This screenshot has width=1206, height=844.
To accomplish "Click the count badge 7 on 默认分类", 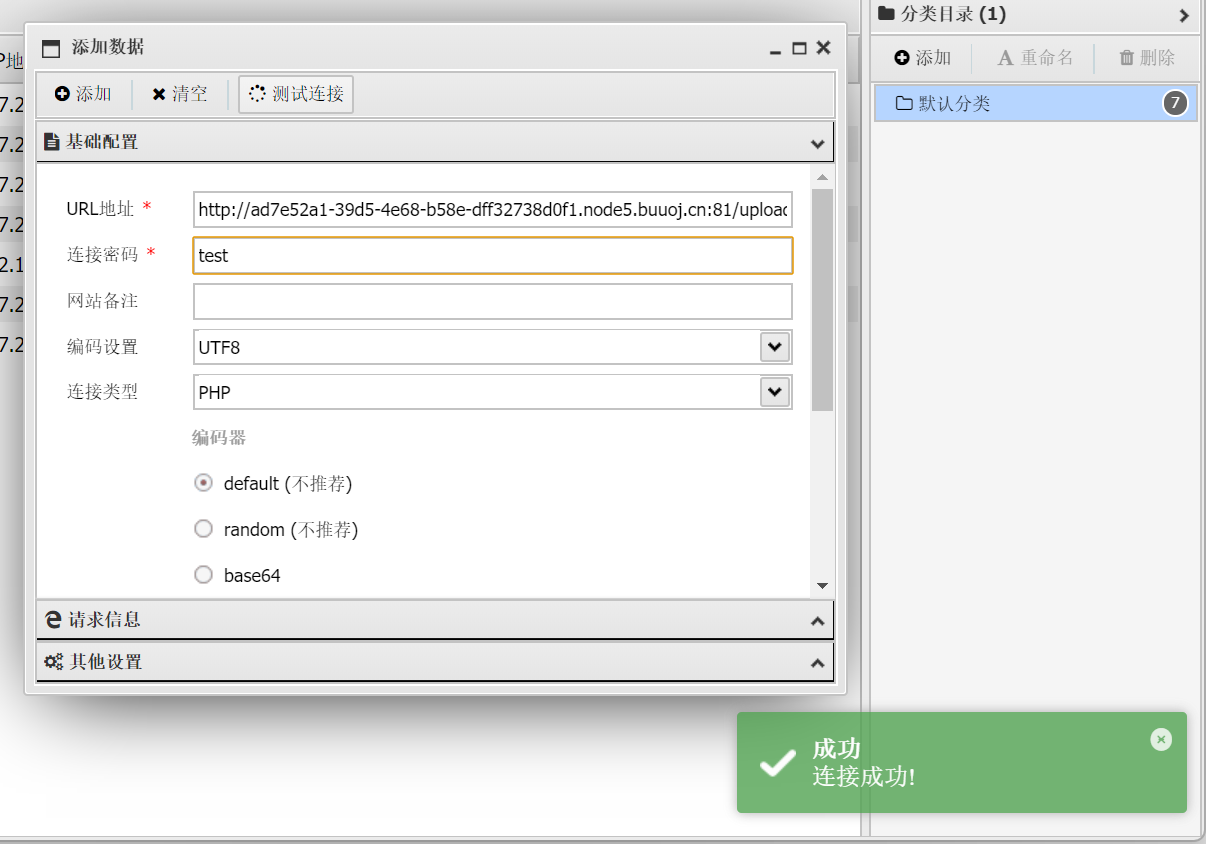I will (x=1175, y=103).
